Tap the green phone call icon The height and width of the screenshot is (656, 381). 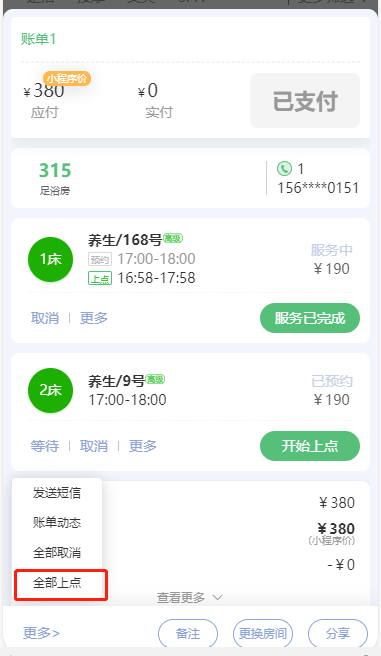284,169
